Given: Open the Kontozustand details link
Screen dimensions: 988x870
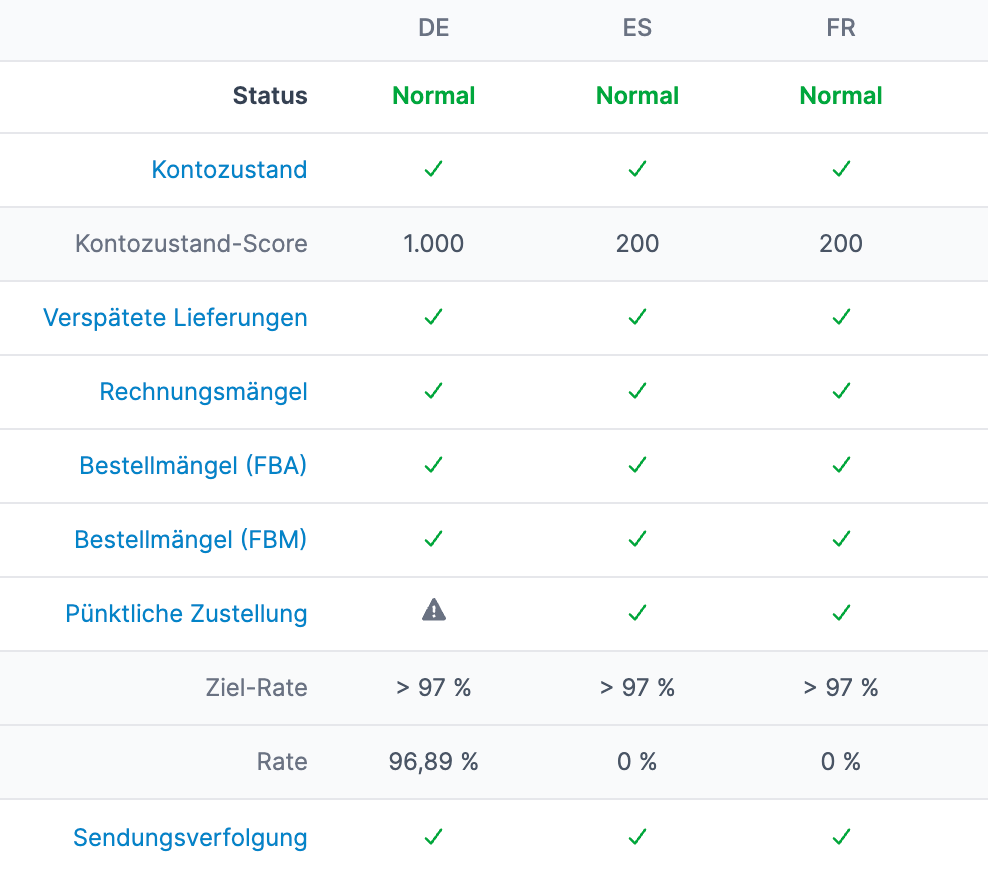Looking at the screenshot, I should [229, 170].
